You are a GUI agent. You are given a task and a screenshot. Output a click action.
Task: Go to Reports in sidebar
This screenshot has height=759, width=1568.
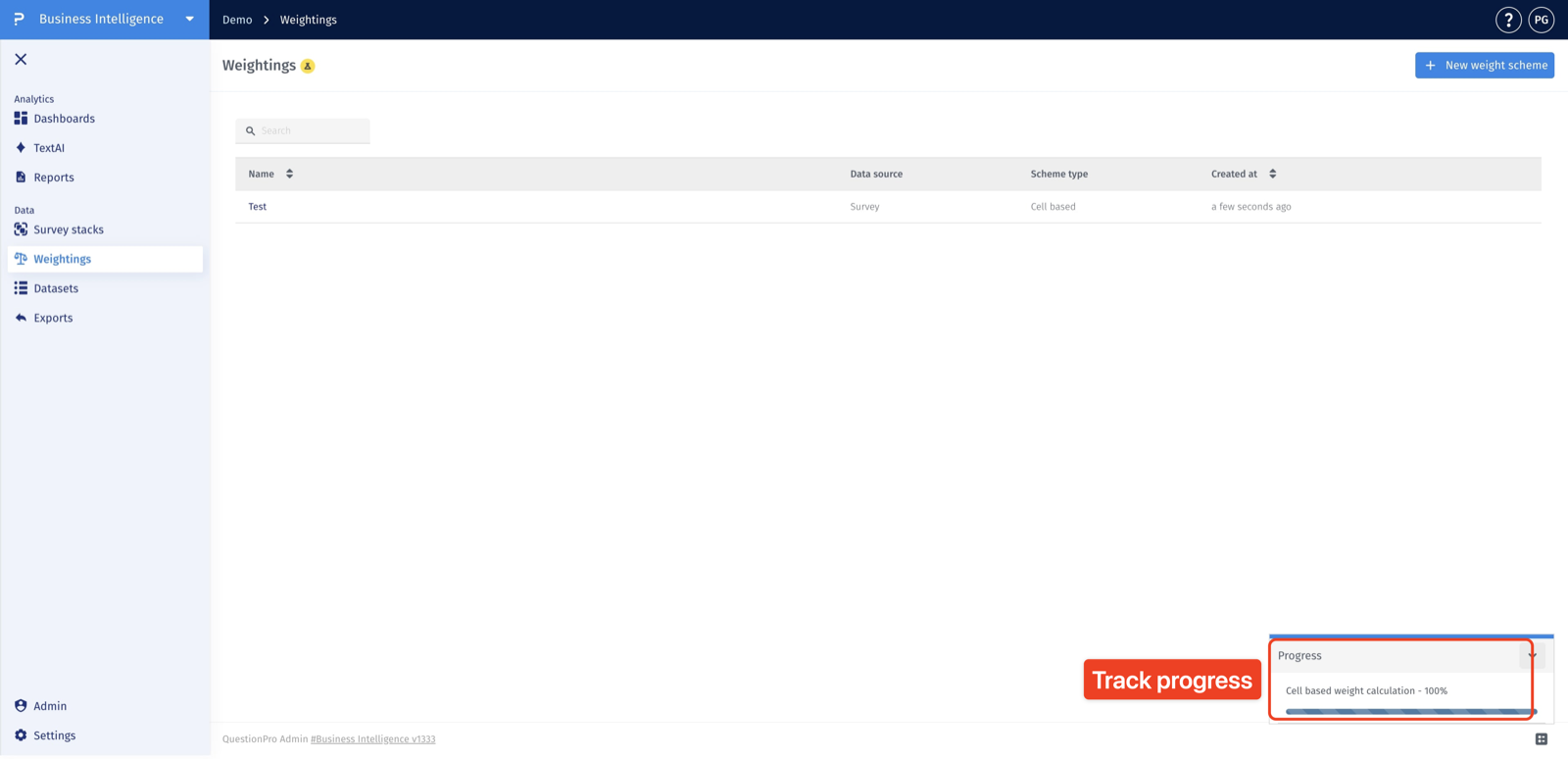54,177
